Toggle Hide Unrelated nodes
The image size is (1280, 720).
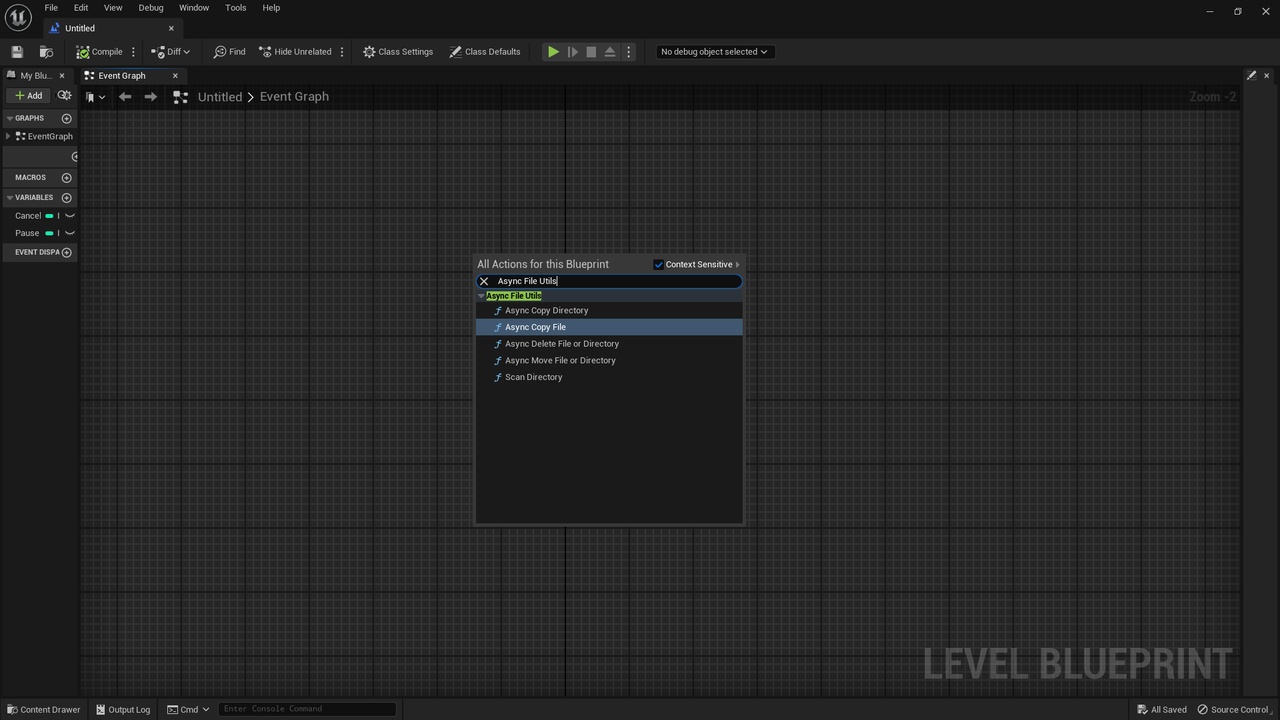point(295,52)
